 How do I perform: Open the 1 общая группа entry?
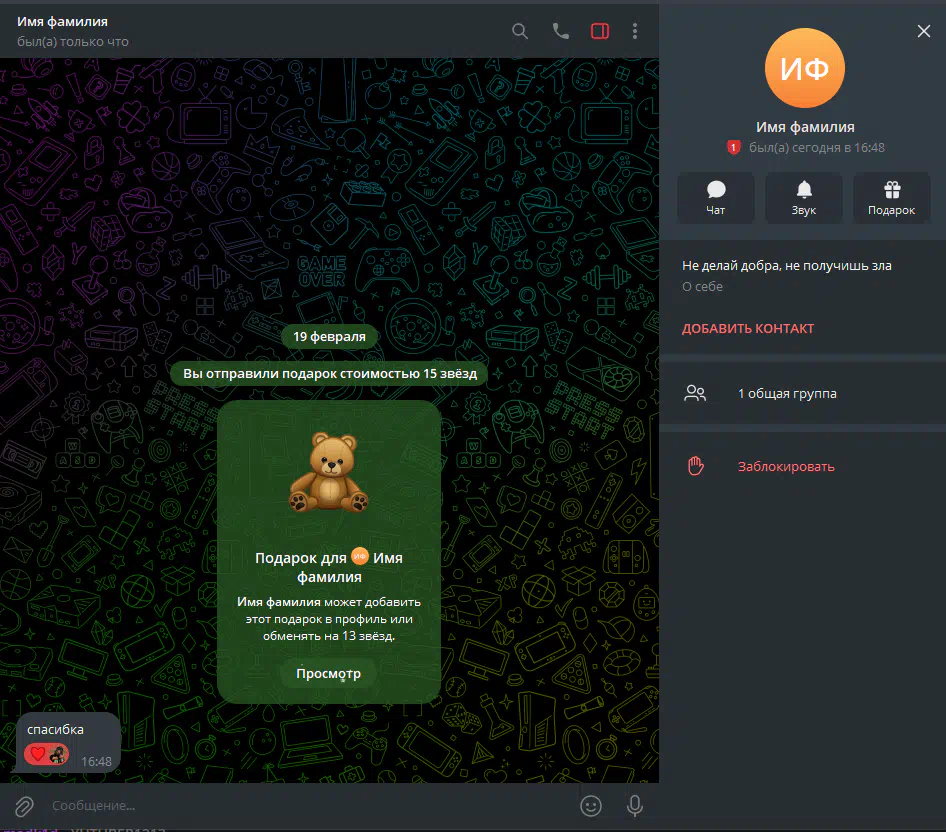tap(787, 393)
